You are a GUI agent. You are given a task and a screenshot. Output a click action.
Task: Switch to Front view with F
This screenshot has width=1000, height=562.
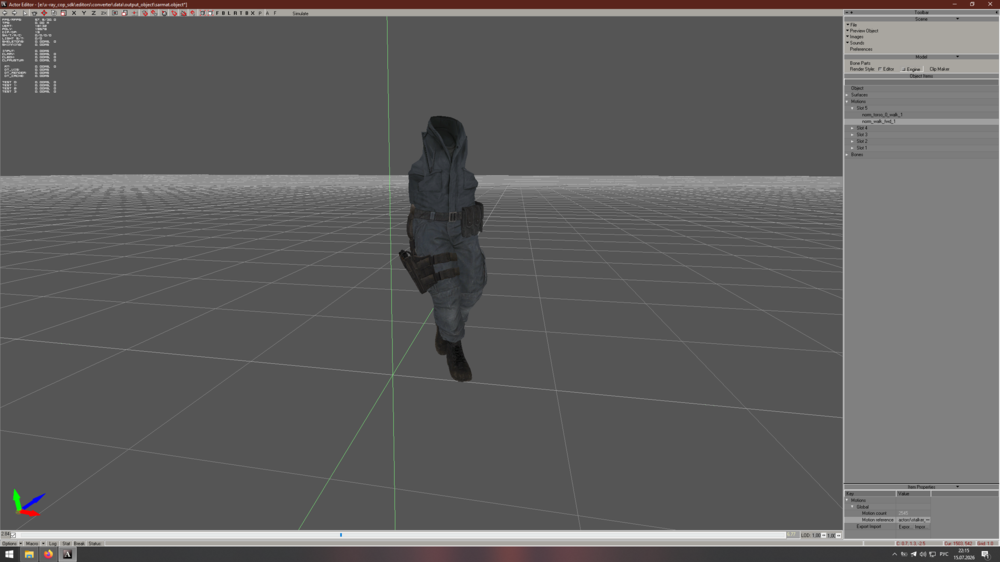[217, 13]
